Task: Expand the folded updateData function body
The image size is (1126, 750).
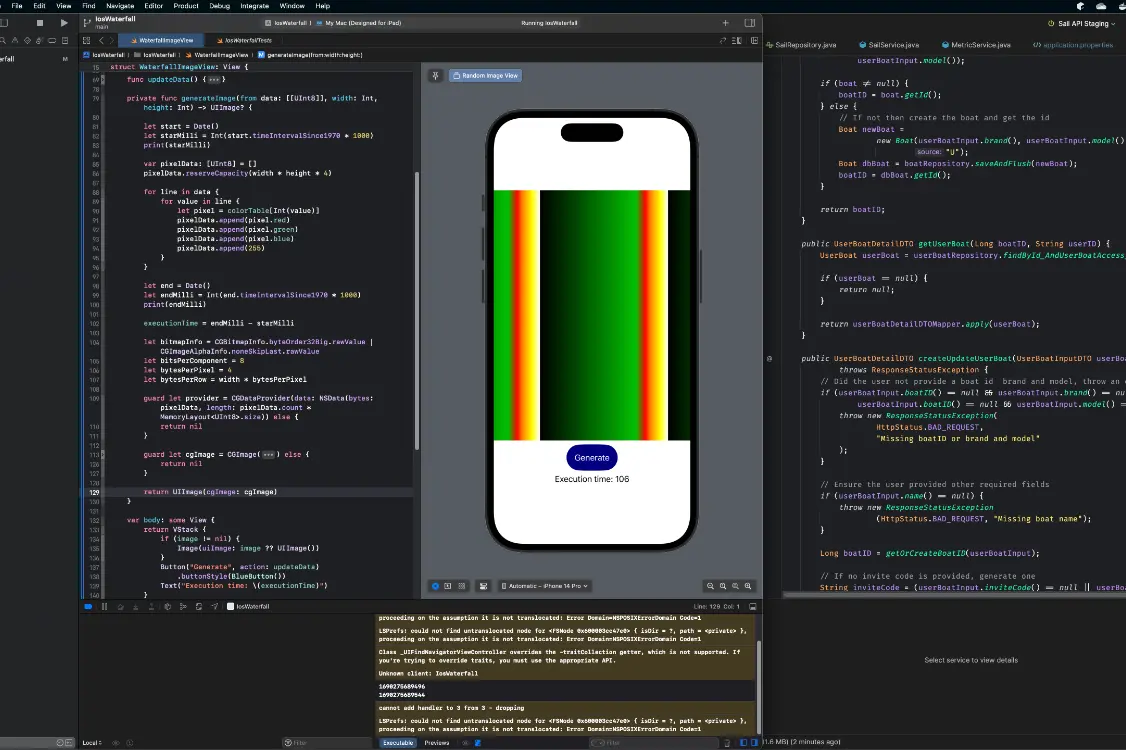Action: click(214, 80)
